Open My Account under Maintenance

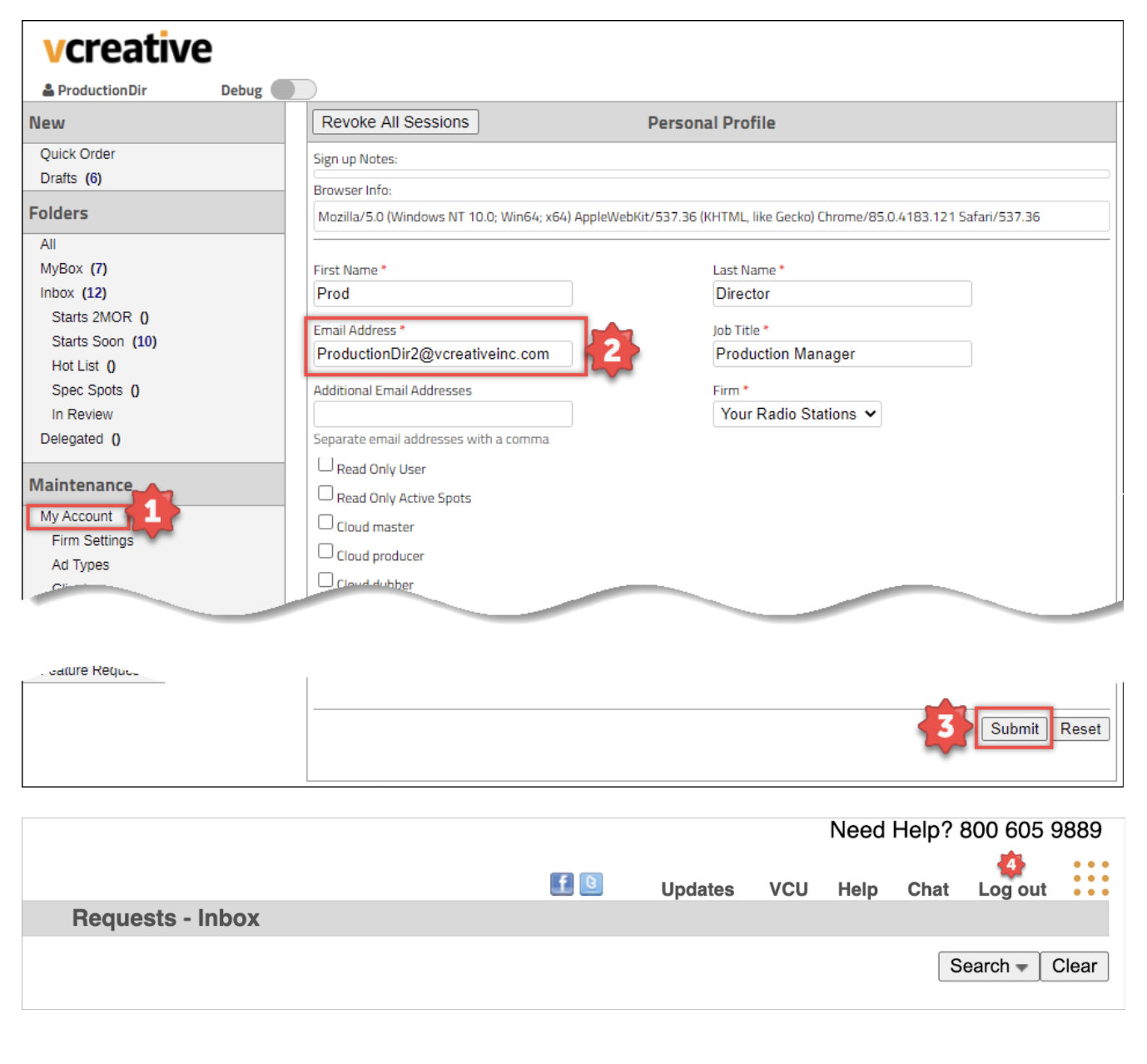click(x=76, y=516)
